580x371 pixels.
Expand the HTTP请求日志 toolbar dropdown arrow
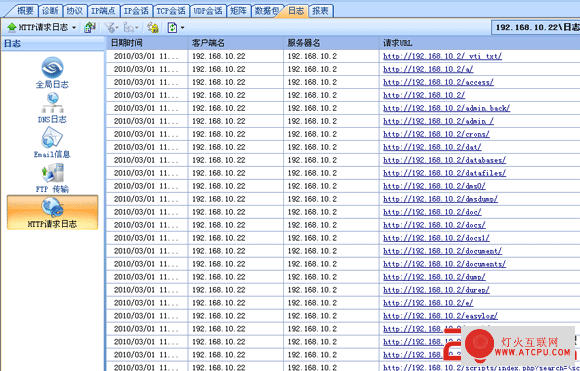[x=74, y=28]
